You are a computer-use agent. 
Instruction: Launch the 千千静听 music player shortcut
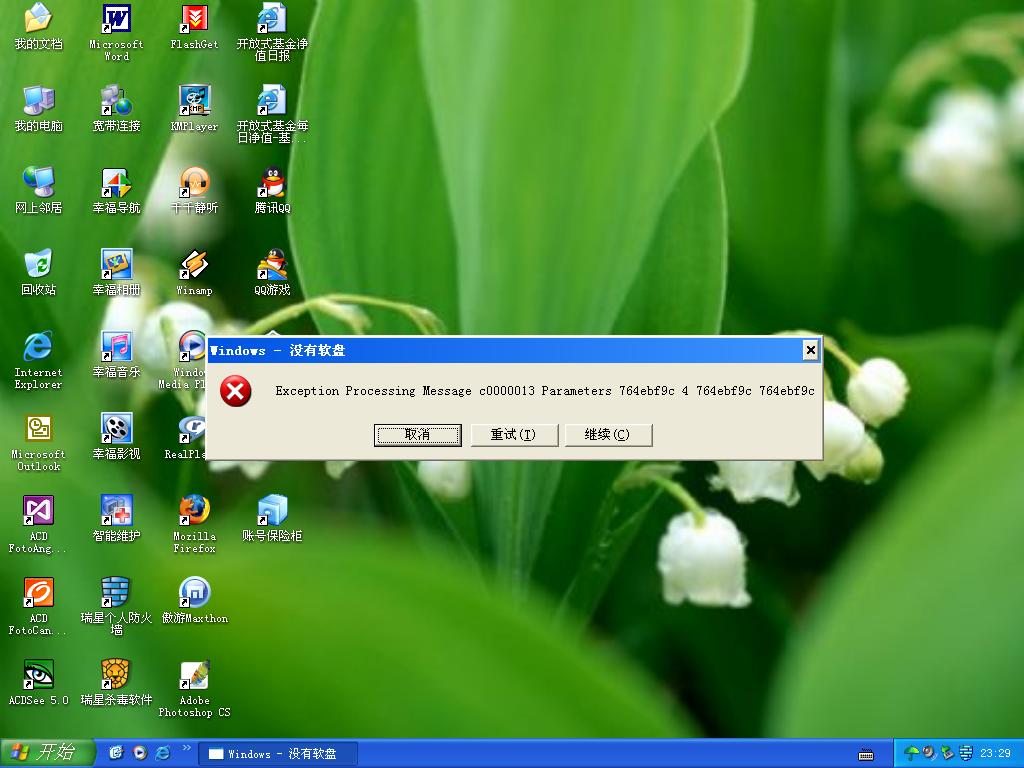point(194,190)
